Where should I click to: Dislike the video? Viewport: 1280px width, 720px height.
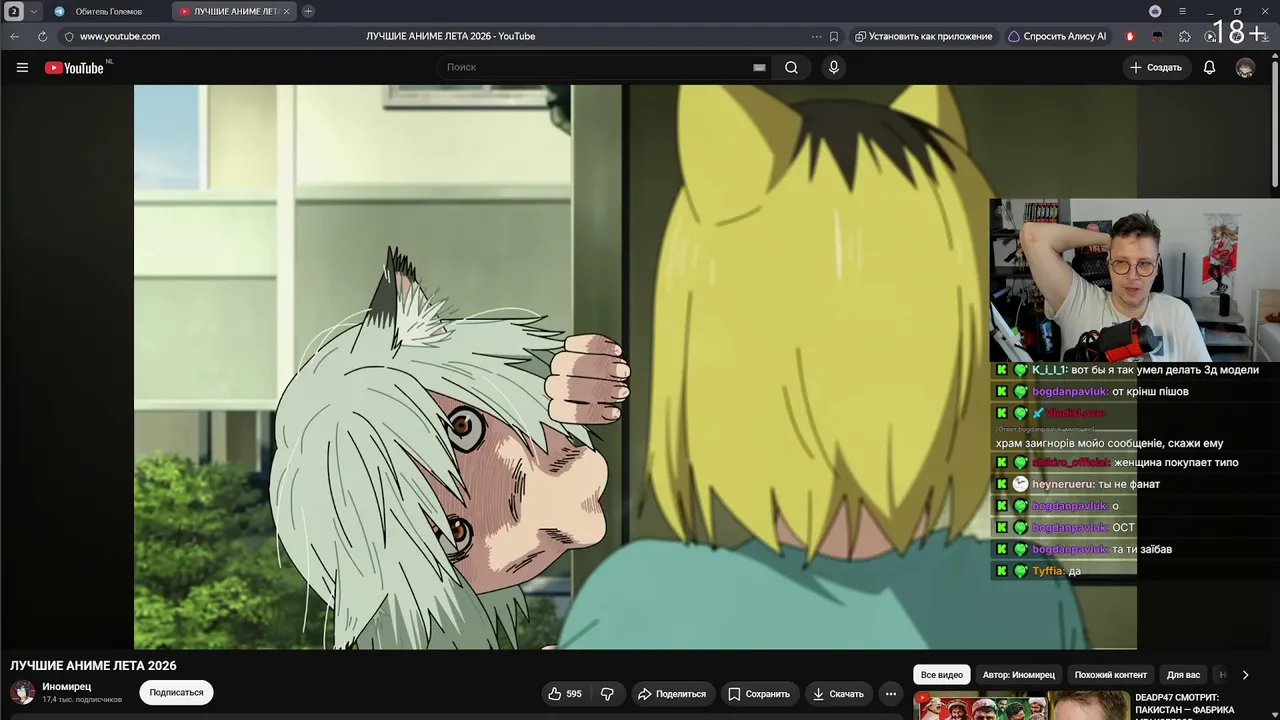pos(607,693)
